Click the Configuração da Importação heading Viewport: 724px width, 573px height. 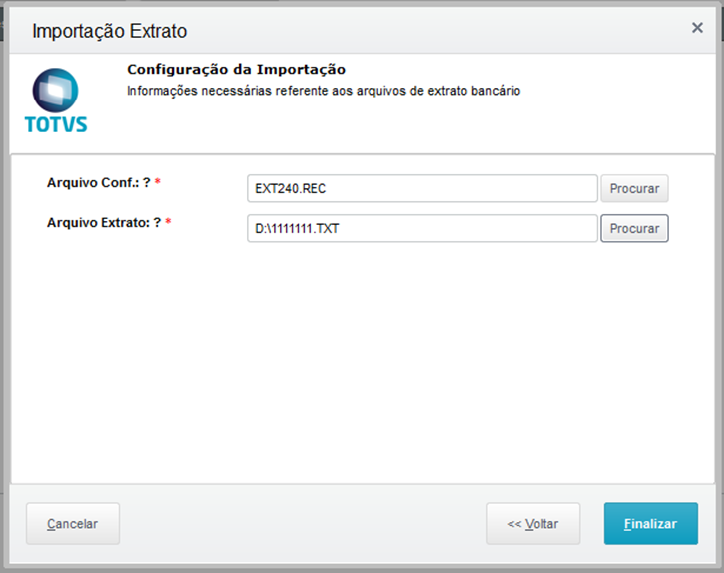[x=236, y=70]
